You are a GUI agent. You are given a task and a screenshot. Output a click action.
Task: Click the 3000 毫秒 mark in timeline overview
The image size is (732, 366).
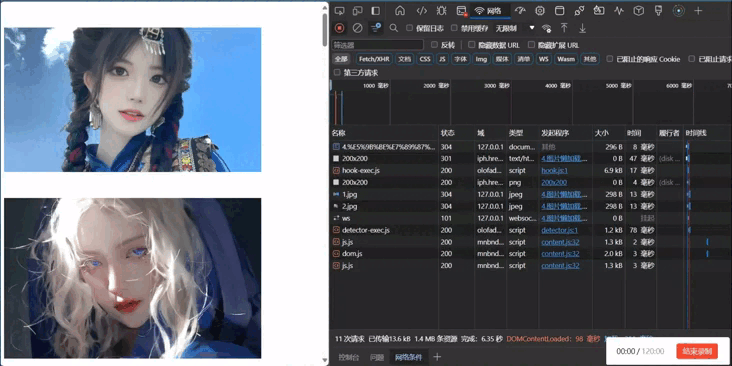pos(497,86)
